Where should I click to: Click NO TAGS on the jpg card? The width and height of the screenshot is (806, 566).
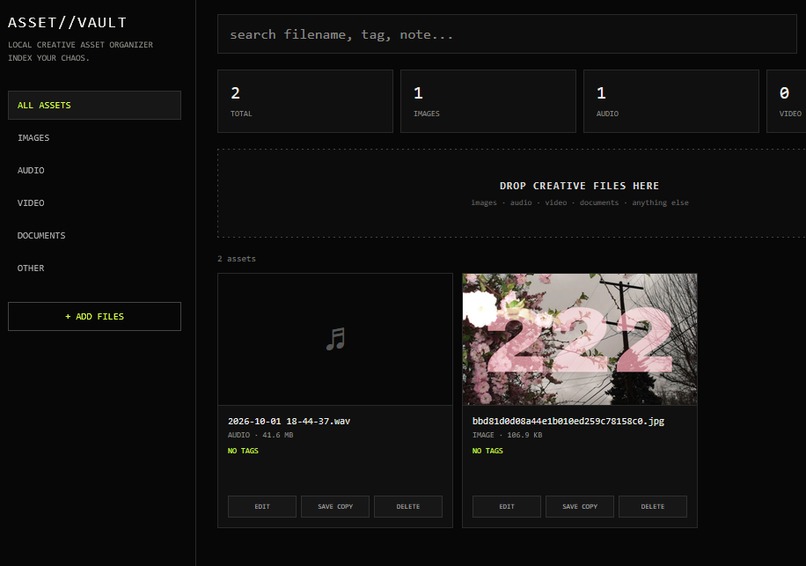pyautogui.click(x=488, y=451)
